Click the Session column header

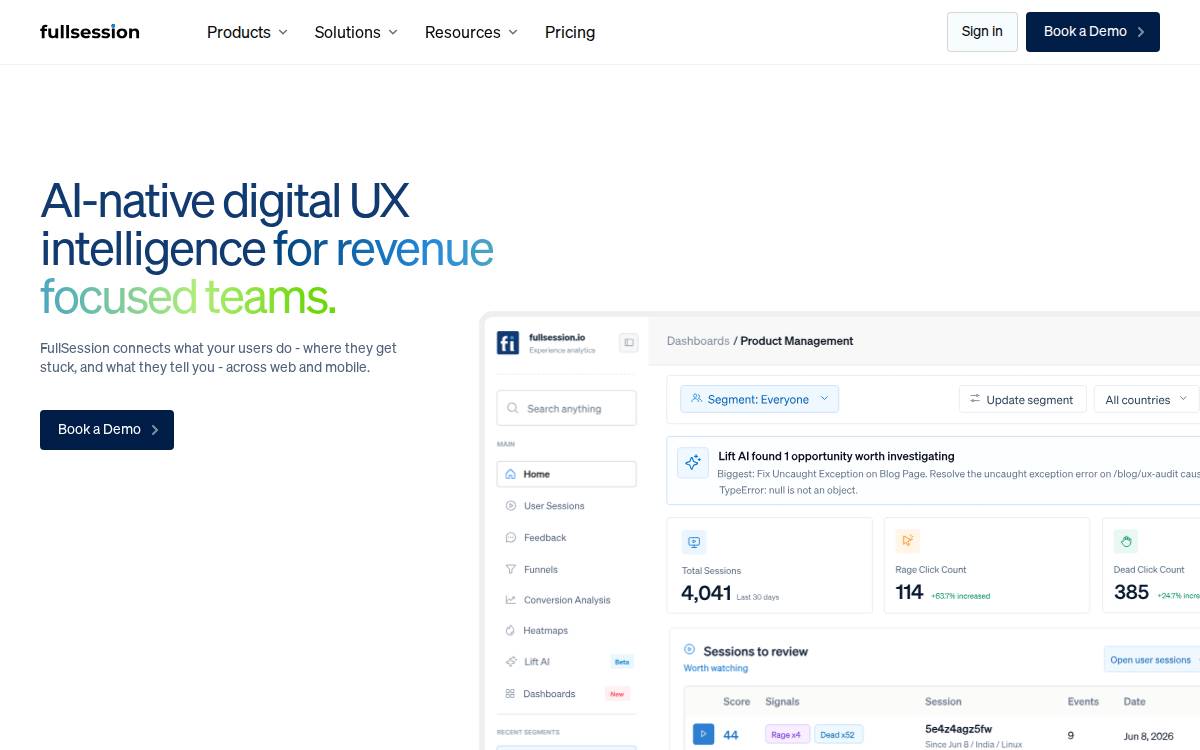(x=943, y=702)
